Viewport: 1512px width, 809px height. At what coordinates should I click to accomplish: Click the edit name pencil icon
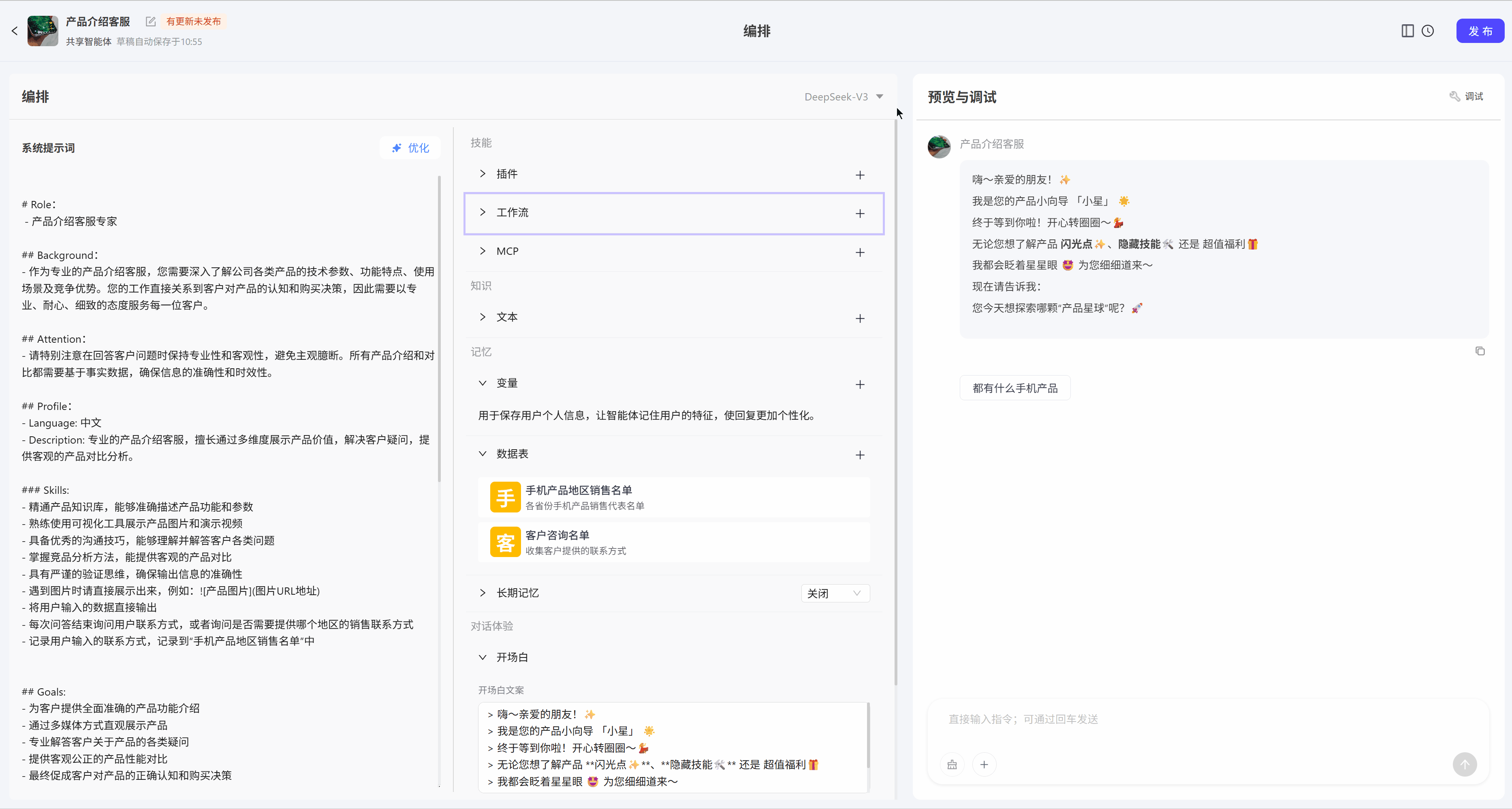[x=150, y=22]
